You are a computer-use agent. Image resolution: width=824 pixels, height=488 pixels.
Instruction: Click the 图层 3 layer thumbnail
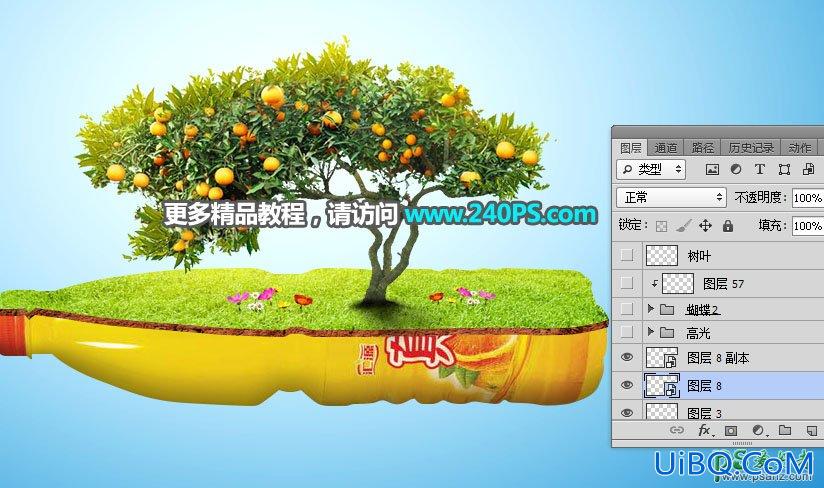(662, 411)
